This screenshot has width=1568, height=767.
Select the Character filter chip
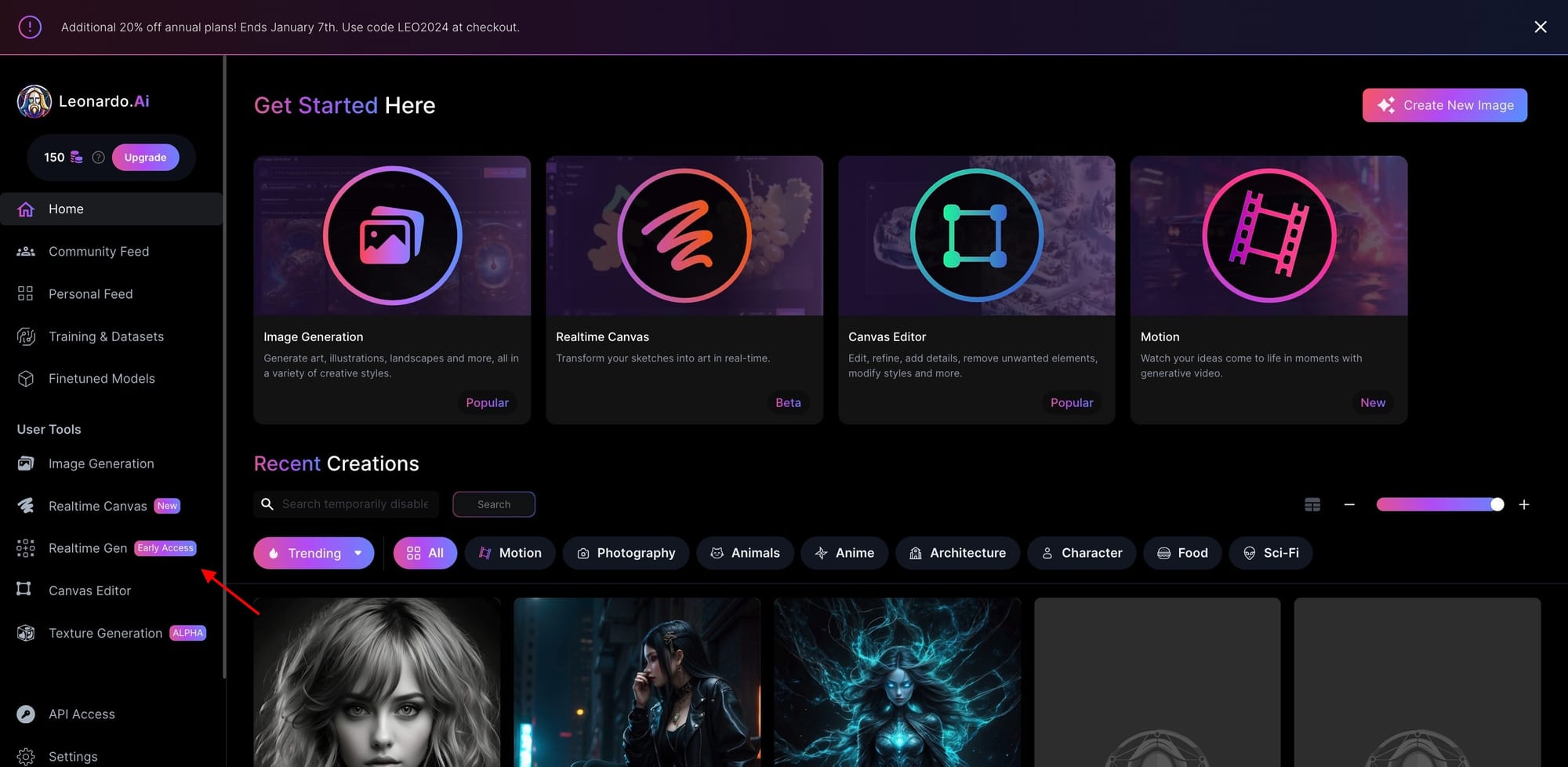coord(1081,553)
